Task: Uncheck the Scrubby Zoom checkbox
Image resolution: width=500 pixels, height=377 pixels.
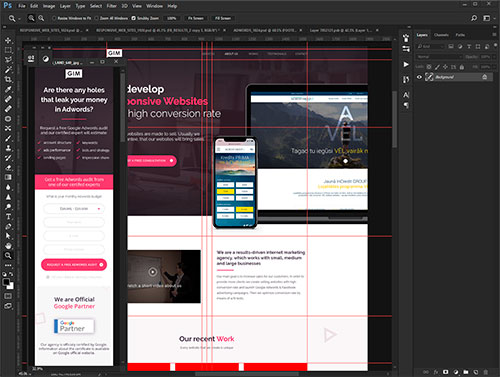Action: click(x=134, y=18)
